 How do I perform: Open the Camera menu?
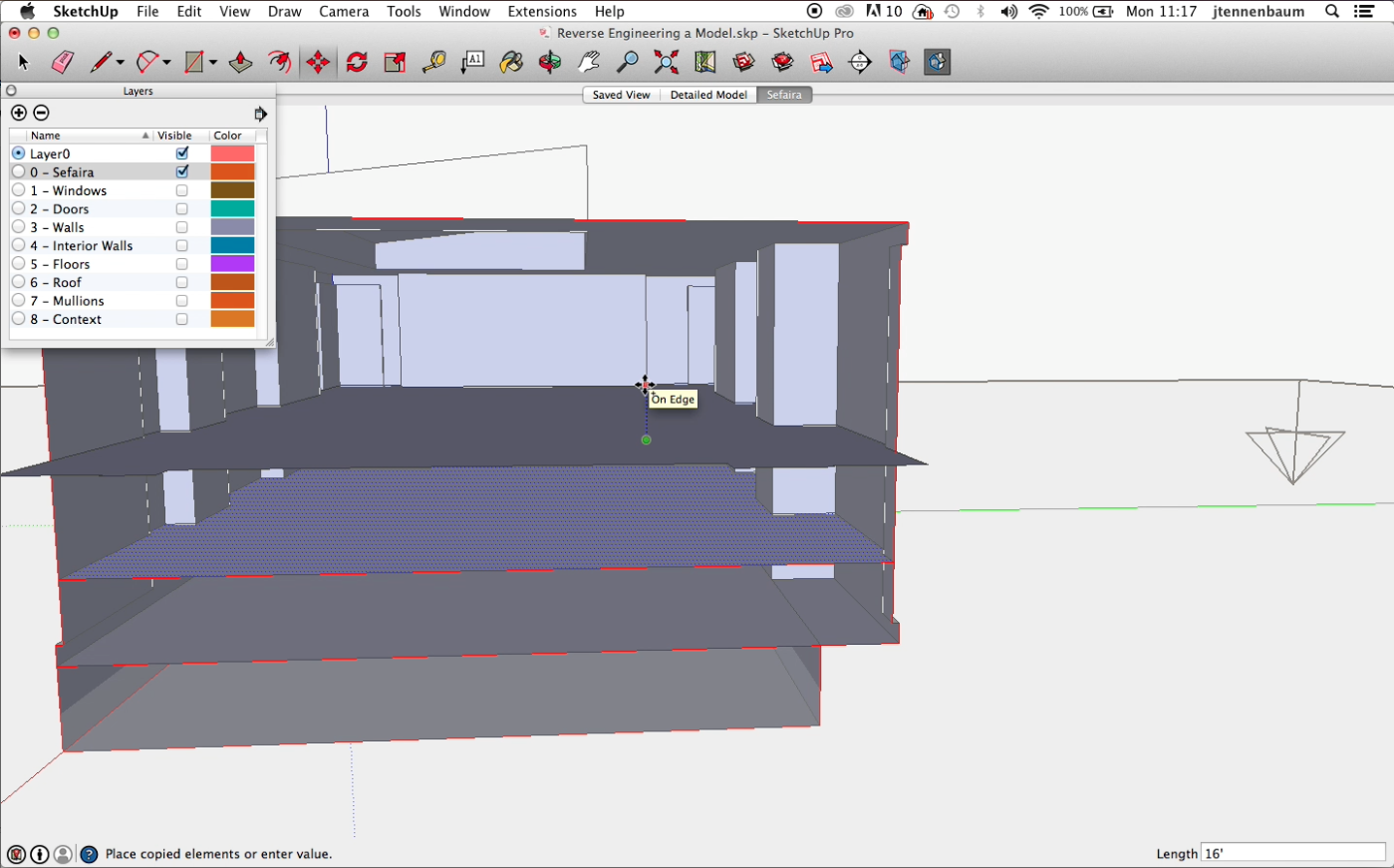[344, 12]
